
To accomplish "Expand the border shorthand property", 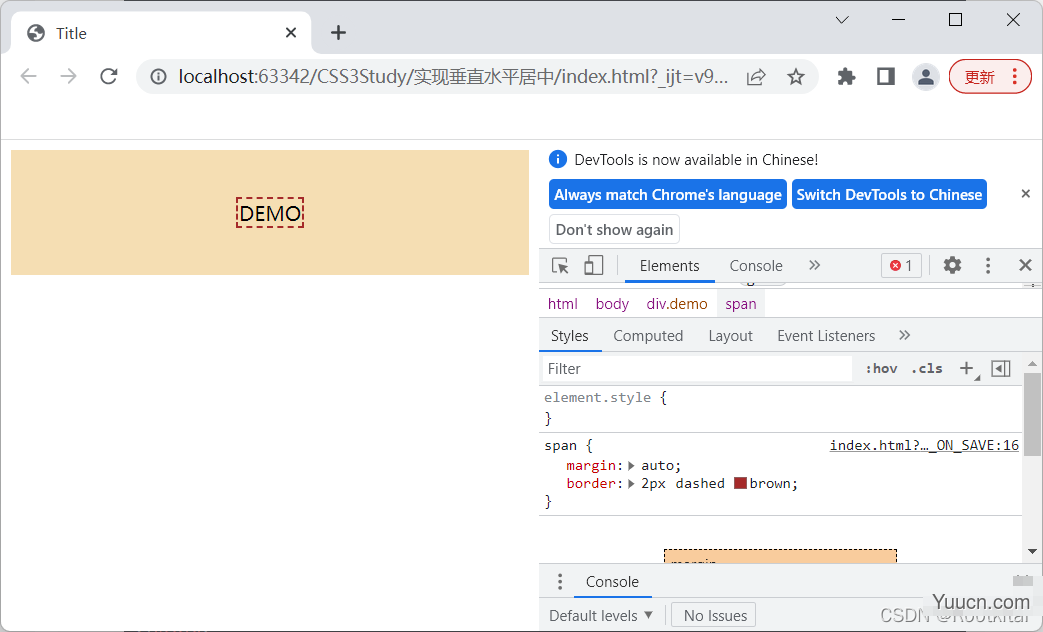I will click(x=631, y=484).
